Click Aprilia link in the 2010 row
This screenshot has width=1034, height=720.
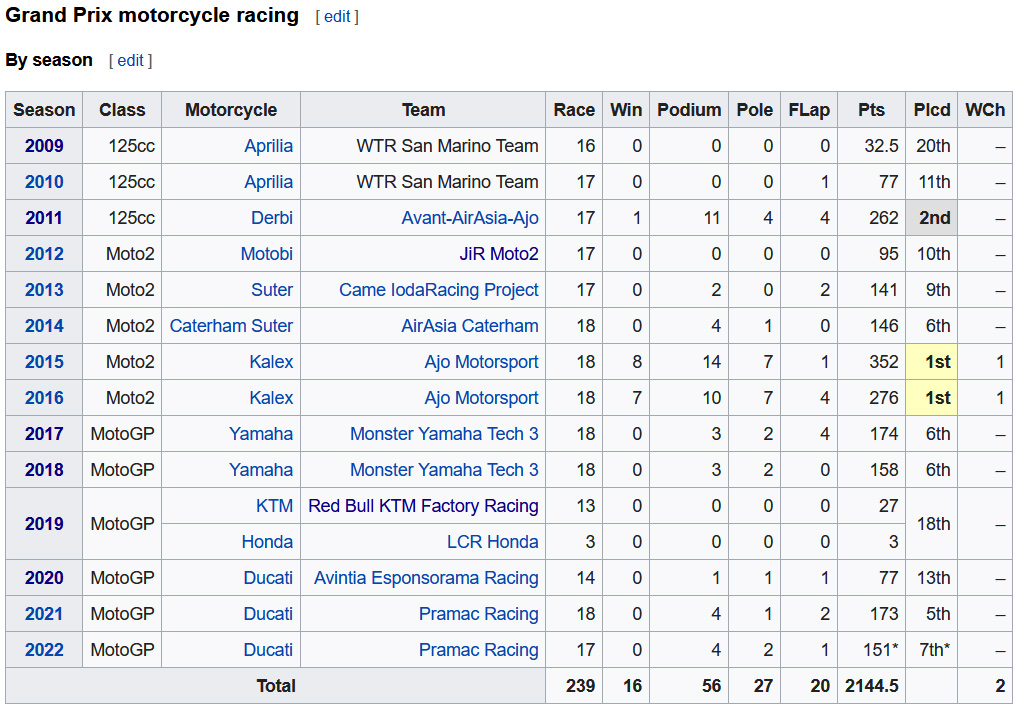[268, 182]
